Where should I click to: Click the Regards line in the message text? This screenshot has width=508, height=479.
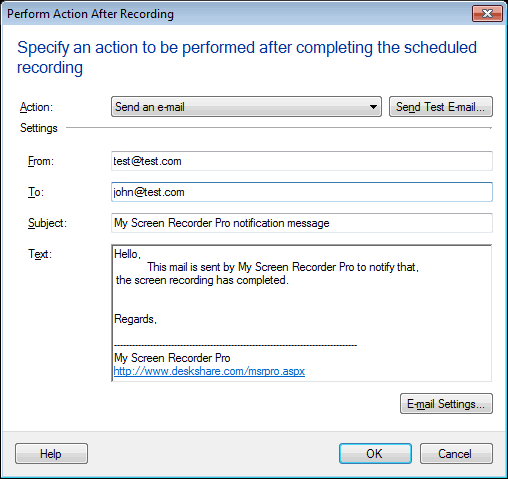[x=135, y=319]
